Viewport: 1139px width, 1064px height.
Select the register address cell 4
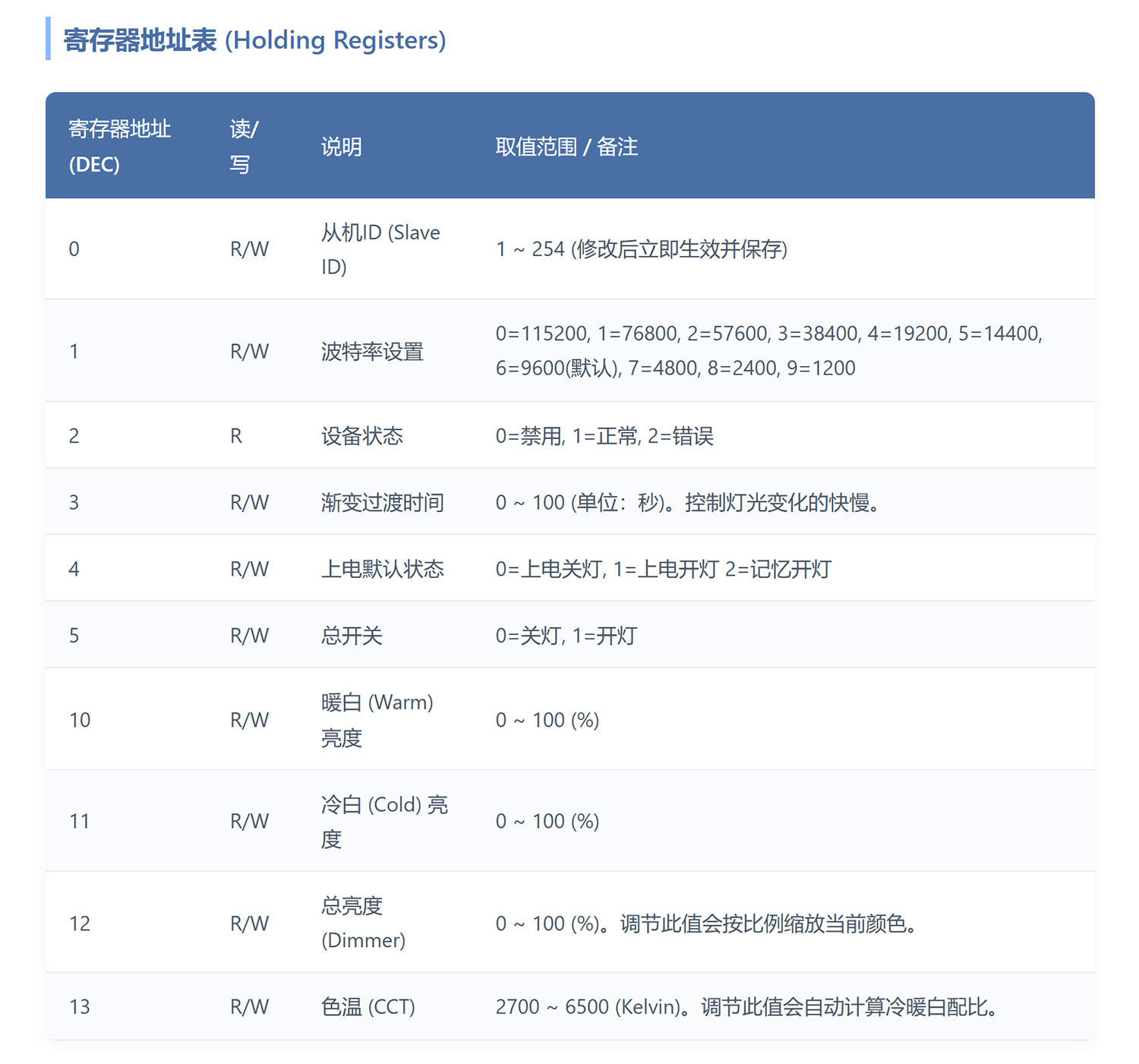pos(74,570)
